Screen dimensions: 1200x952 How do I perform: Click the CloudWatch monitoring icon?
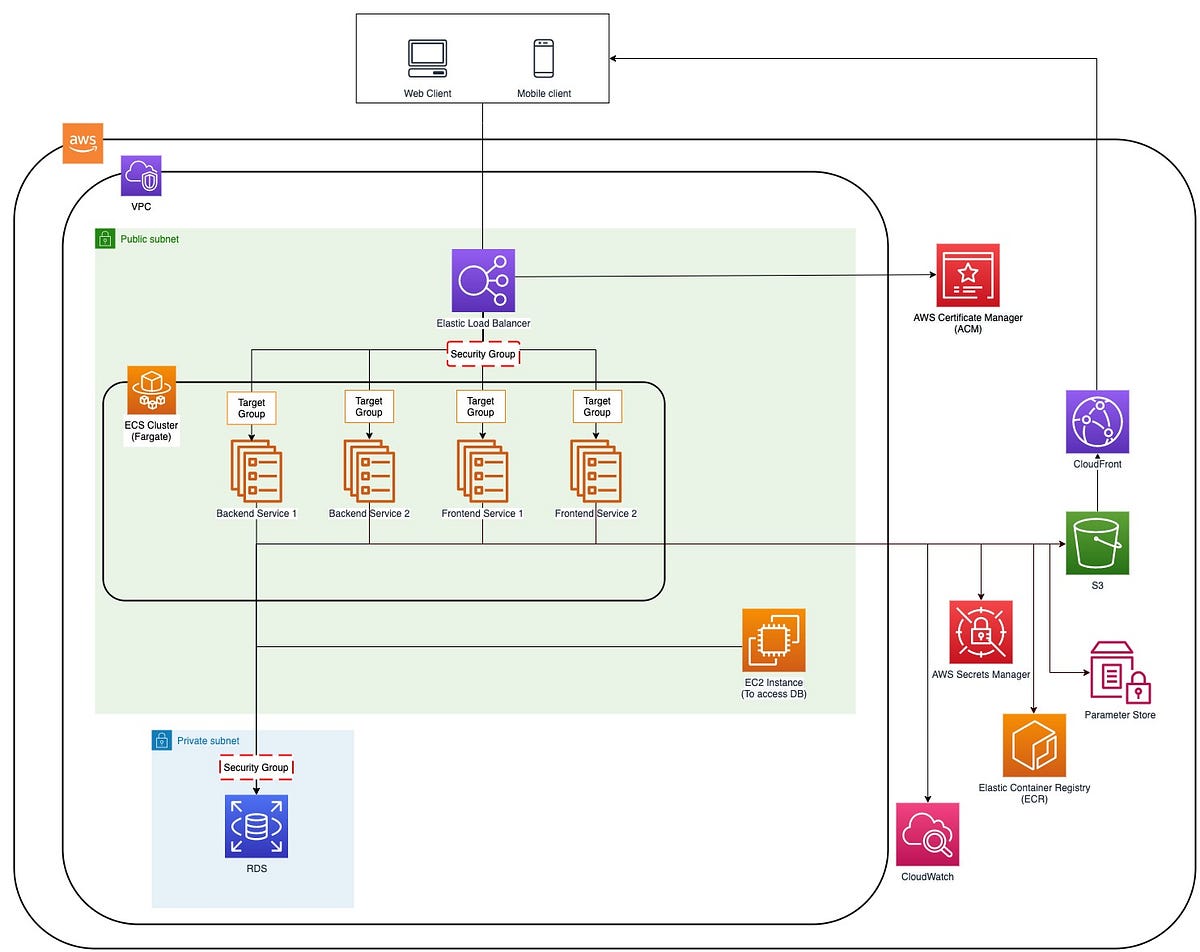[x=927, y=832]
